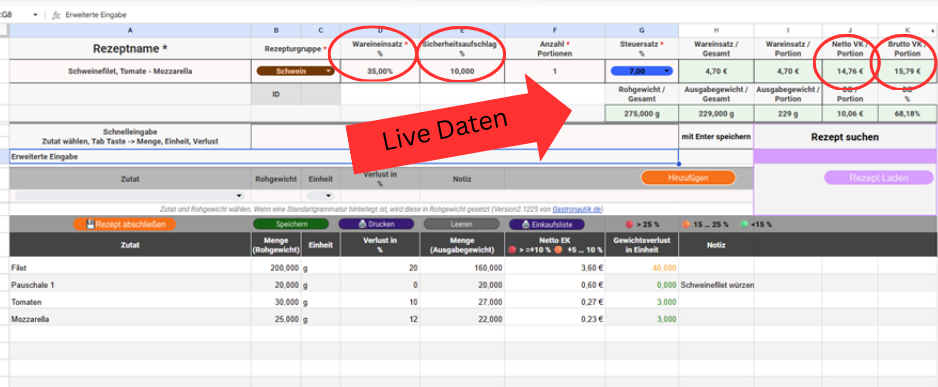
Task: Click the green Speichern button
Action: tap(291, 224)
